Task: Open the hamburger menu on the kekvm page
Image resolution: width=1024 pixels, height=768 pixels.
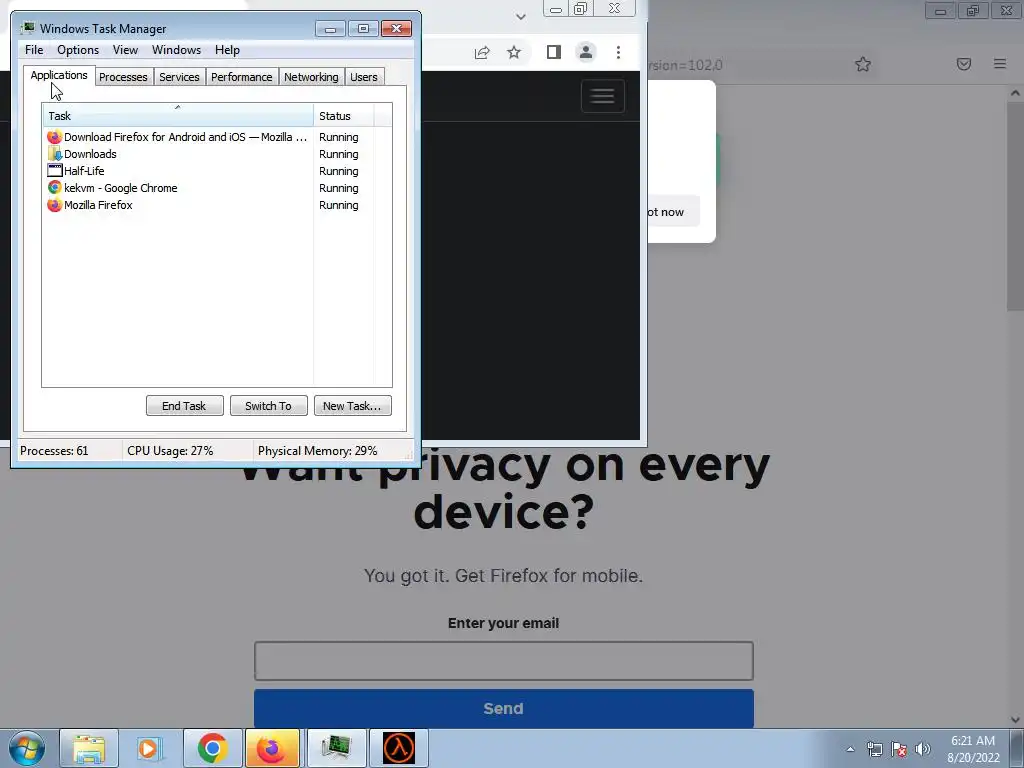Action: pyautogui.click(x=602, y=96)
